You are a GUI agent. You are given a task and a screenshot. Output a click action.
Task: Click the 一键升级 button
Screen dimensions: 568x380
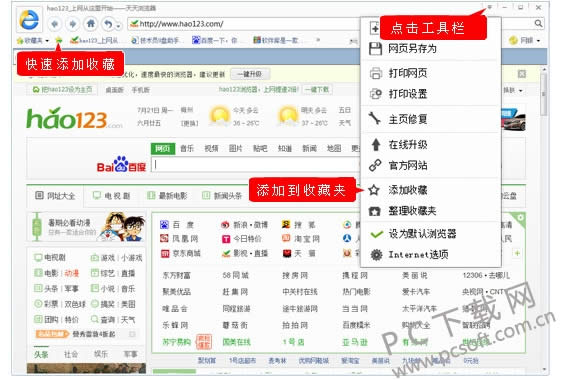coord(250,74)
